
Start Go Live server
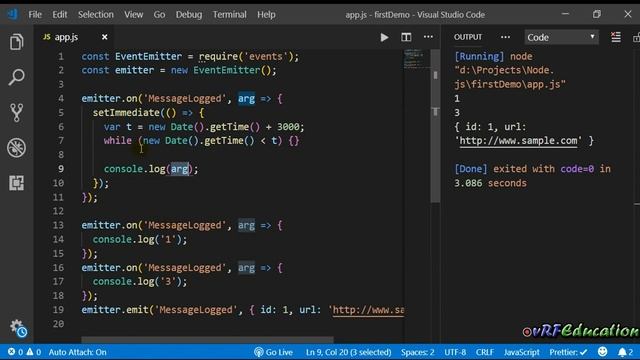tap(273, 352)
